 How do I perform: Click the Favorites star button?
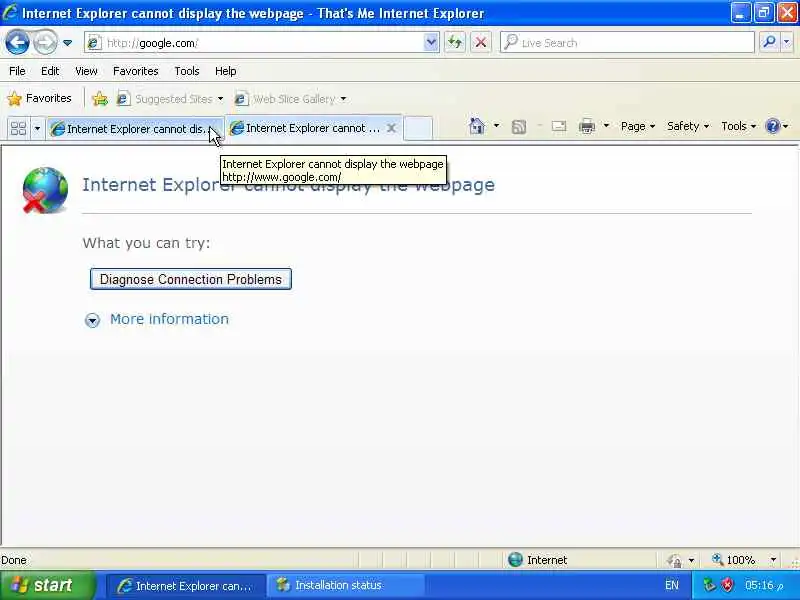coord(39,98)
